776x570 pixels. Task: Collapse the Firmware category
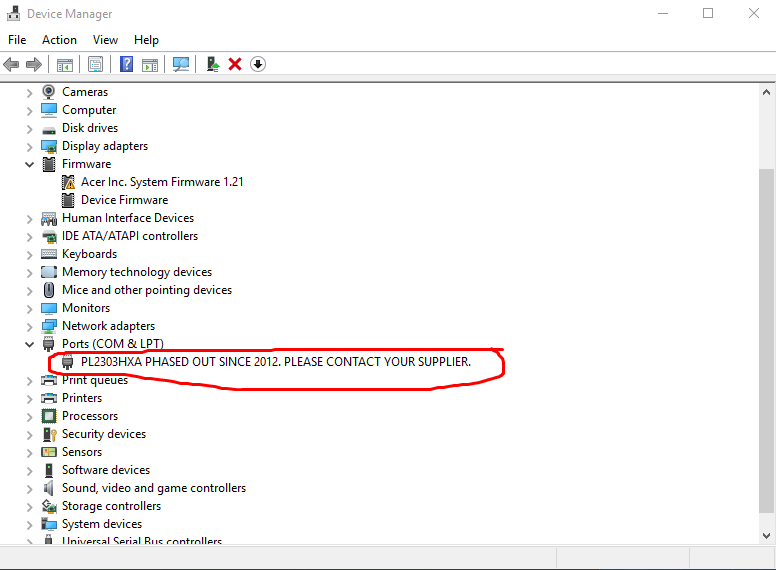pyautogui.click(x=29, y=164)
